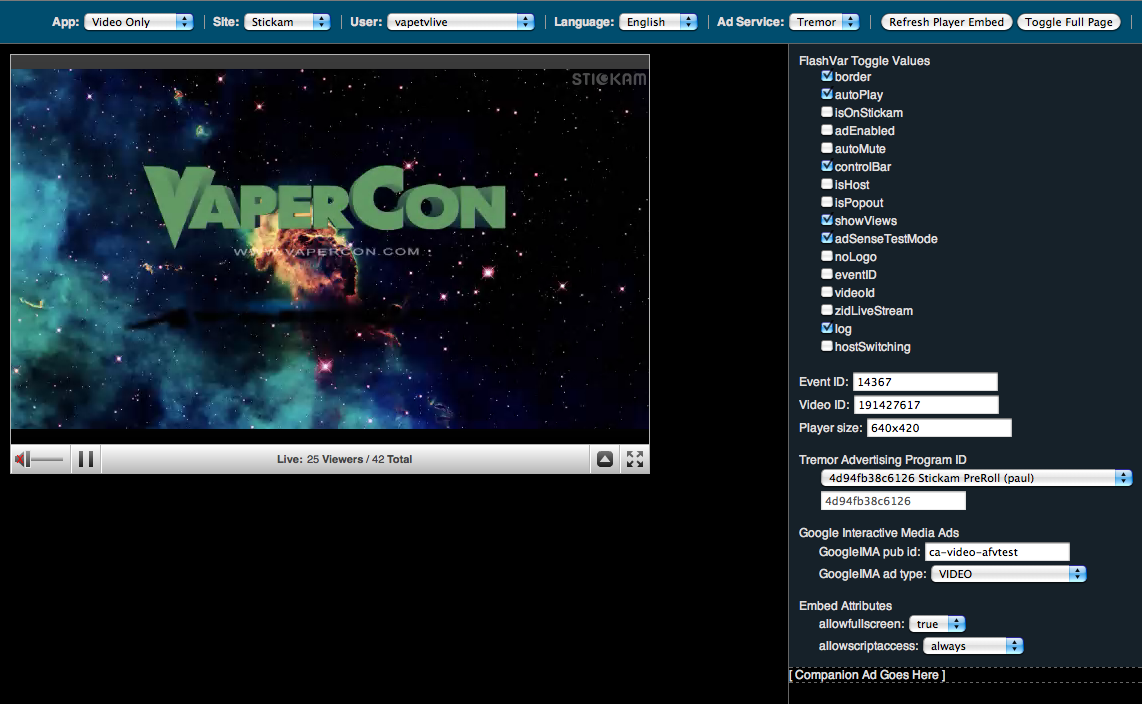Uncheck controlBar toggle value
The width and height of the screenshot is (1142, 704).
tap(827, 166)
